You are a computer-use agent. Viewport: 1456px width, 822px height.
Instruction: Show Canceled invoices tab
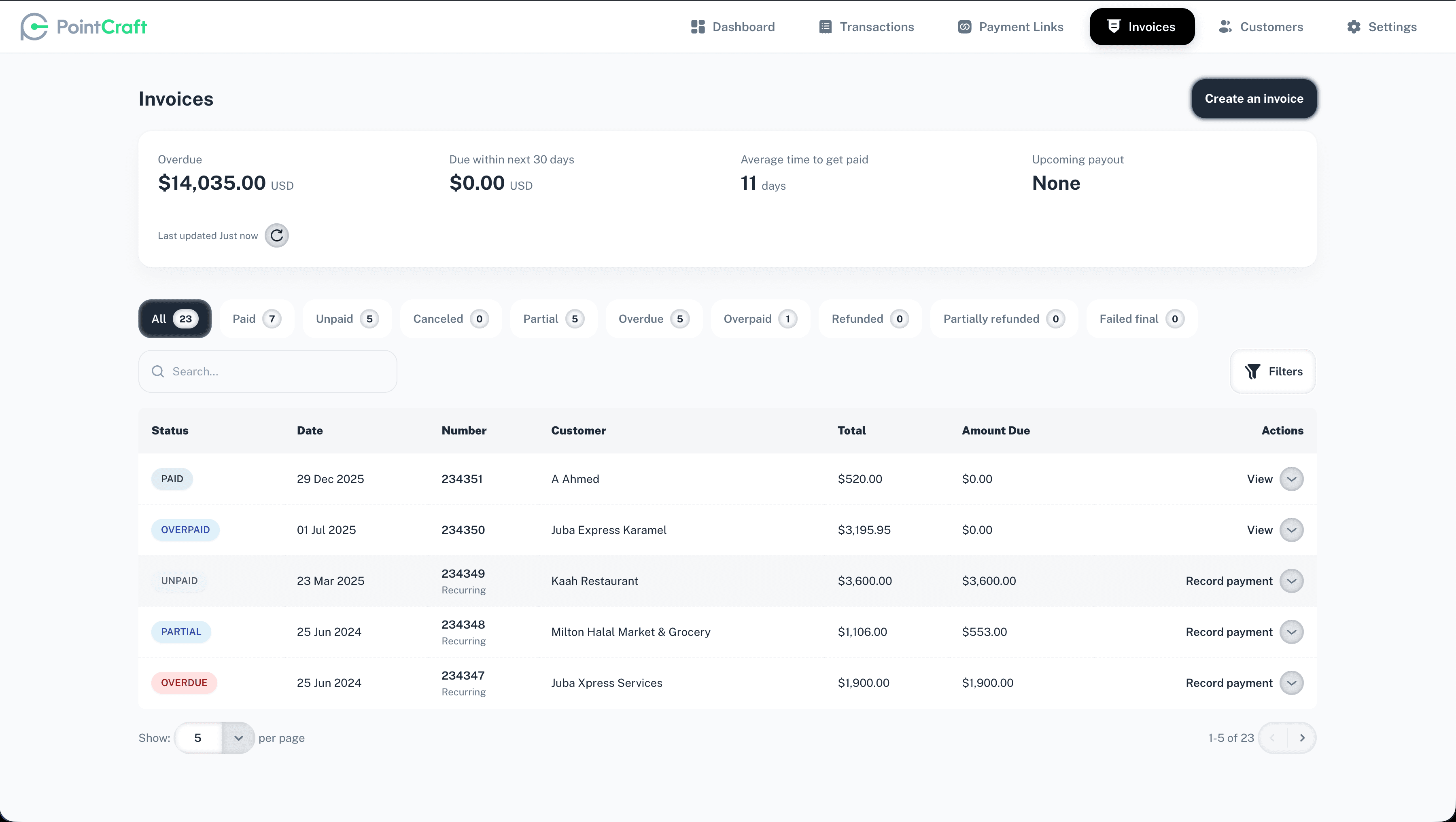click(x=450, y=319)
